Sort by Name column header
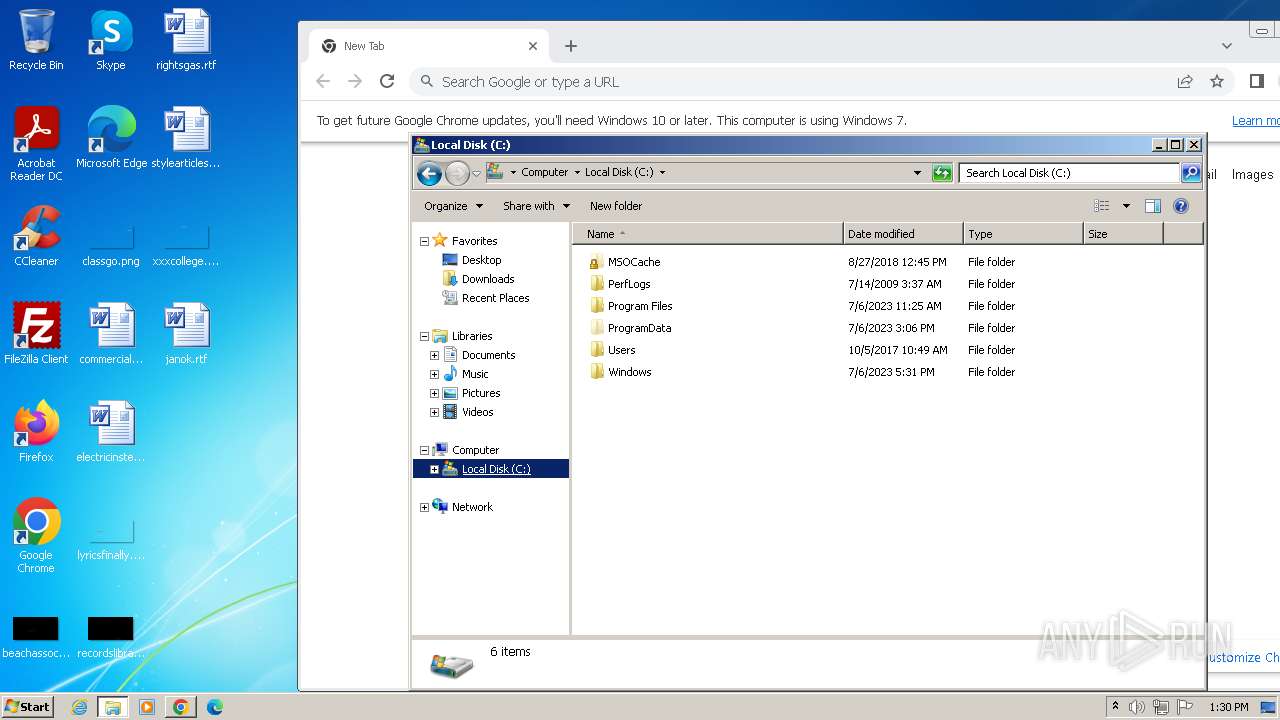Screen dimensions: 1280x720 point(708,234)
